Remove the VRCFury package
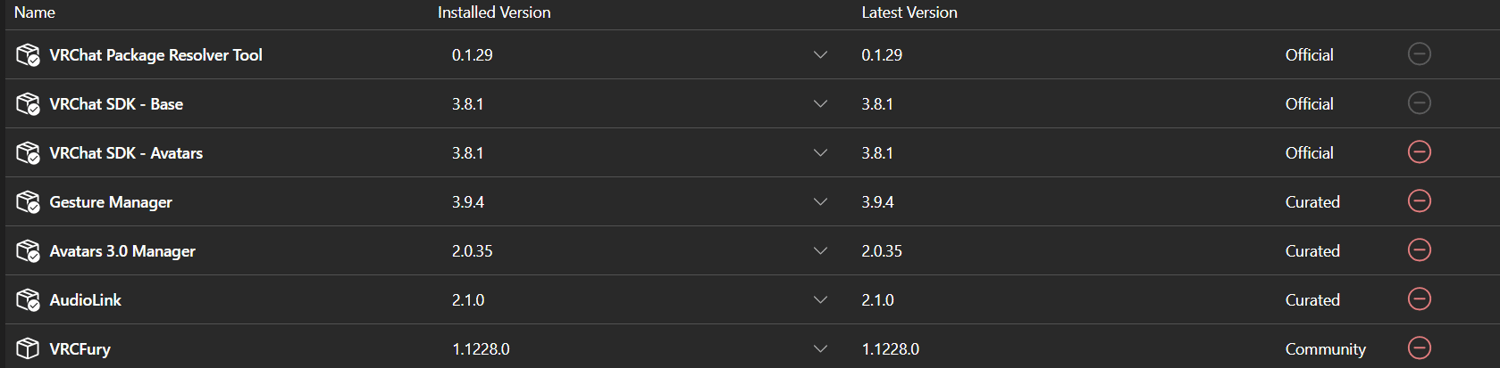 click(x=1419, y=348)
